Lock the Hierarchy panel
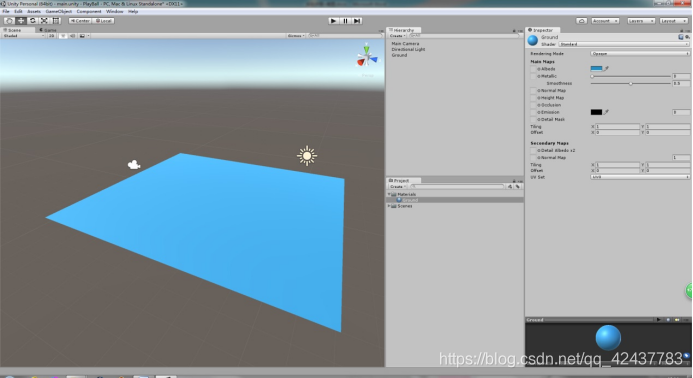 coord(514,31)
